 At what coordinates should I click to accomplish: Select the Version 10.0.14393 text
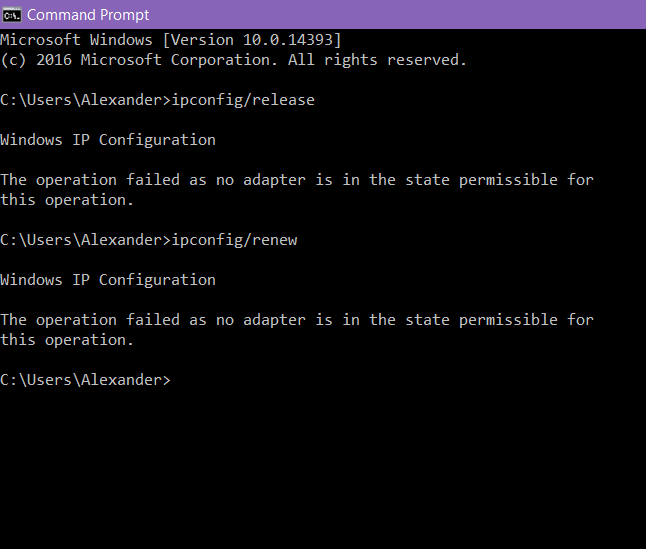(x=252, y=40)
